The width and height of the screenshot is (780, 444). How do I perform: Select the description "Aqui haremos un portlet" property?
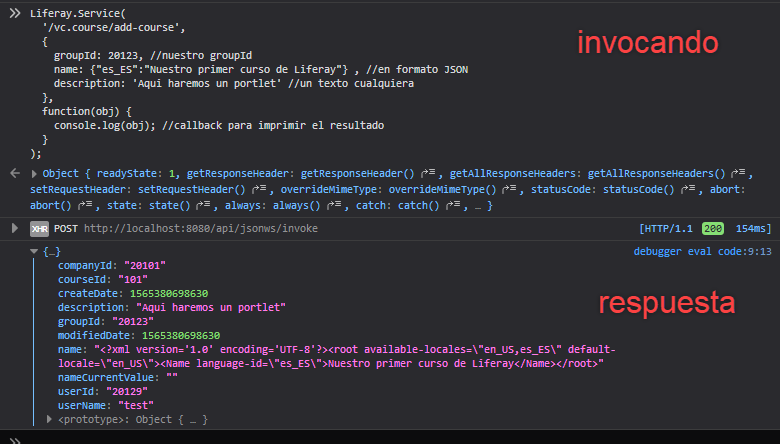pos(172,307)
